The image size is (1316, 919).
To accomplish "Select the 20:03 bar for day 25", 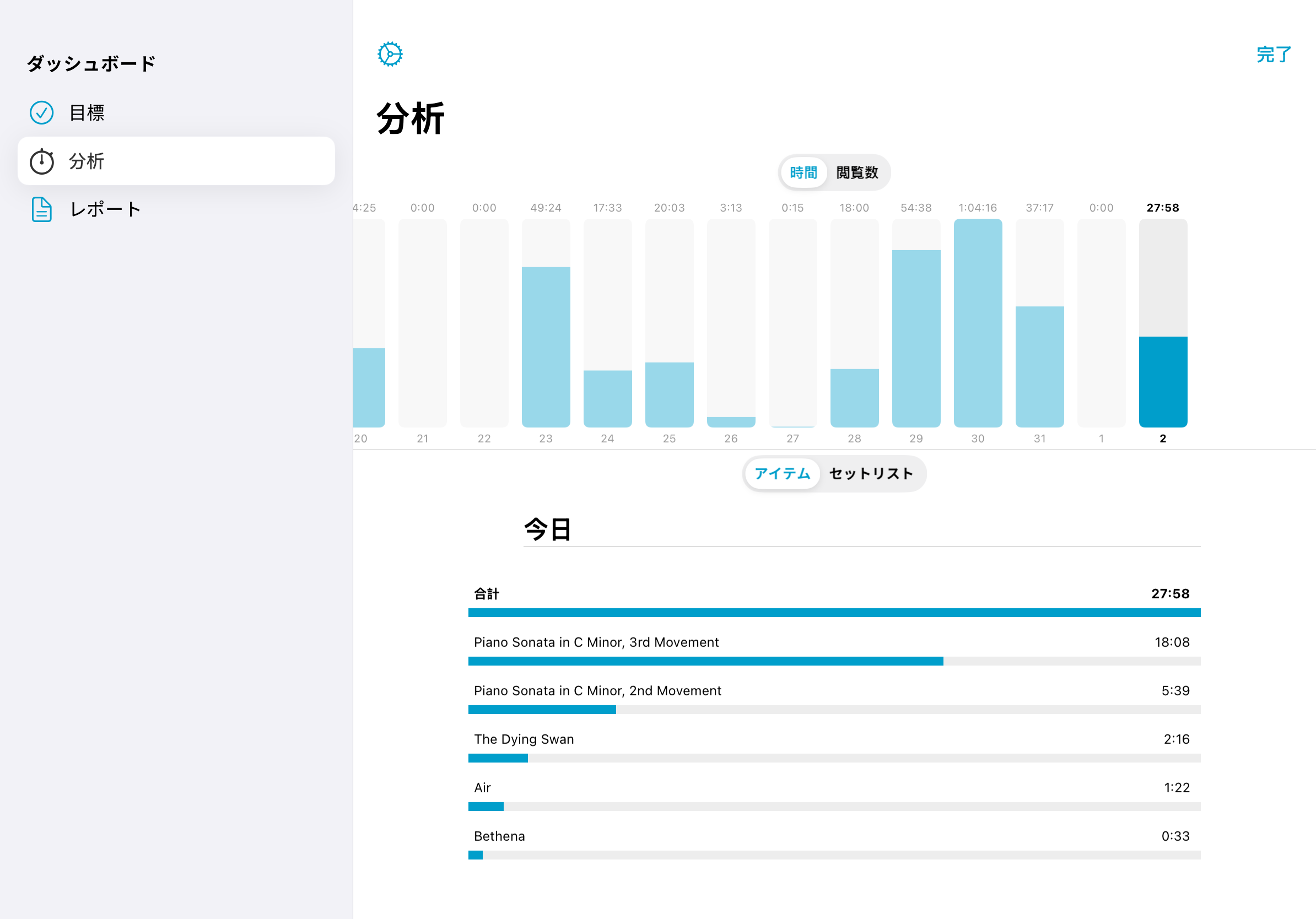I will point(670,323).
